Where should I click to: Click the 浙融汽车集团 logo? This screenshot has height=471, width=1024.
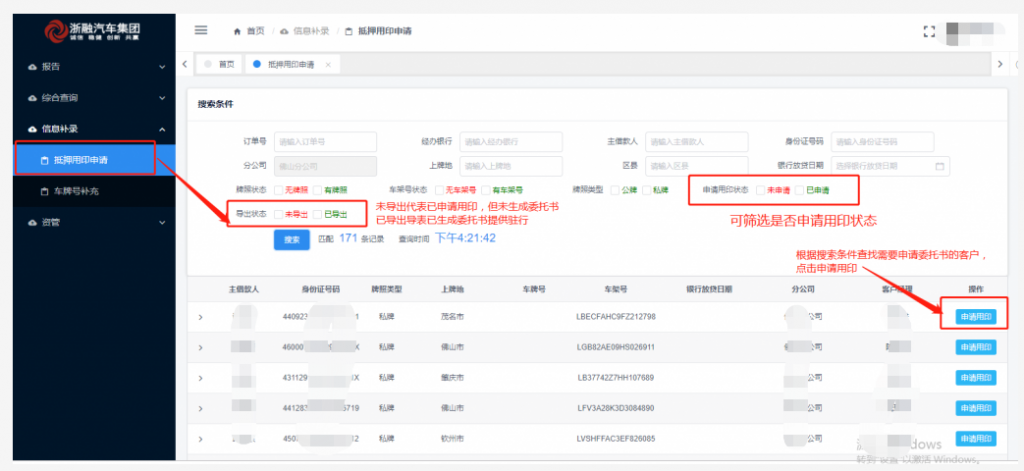93,31
